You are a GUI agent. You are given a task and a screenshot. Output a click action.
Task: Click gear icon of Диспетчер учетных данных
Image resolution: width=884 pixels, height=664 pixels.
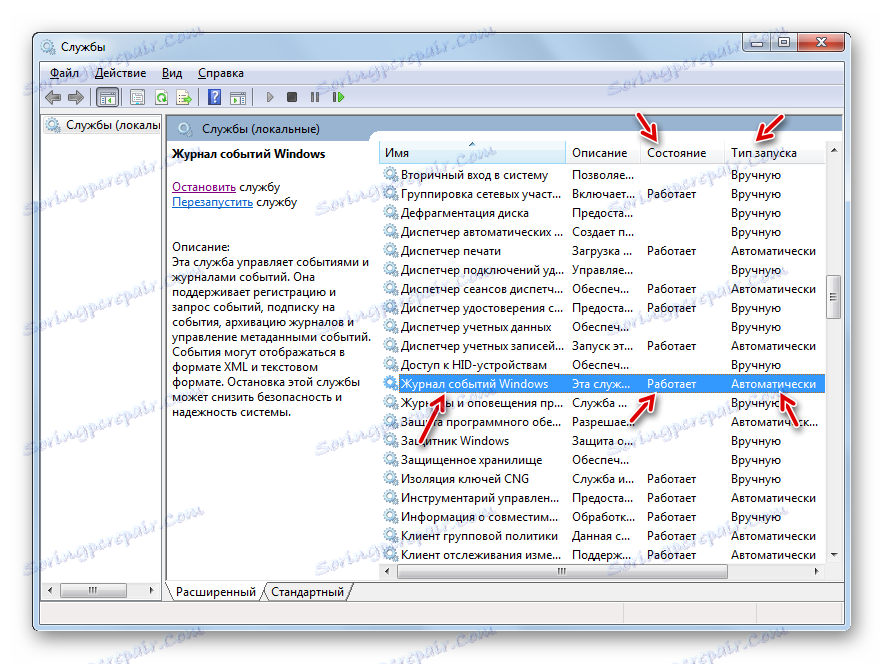(x=391, y=327)
